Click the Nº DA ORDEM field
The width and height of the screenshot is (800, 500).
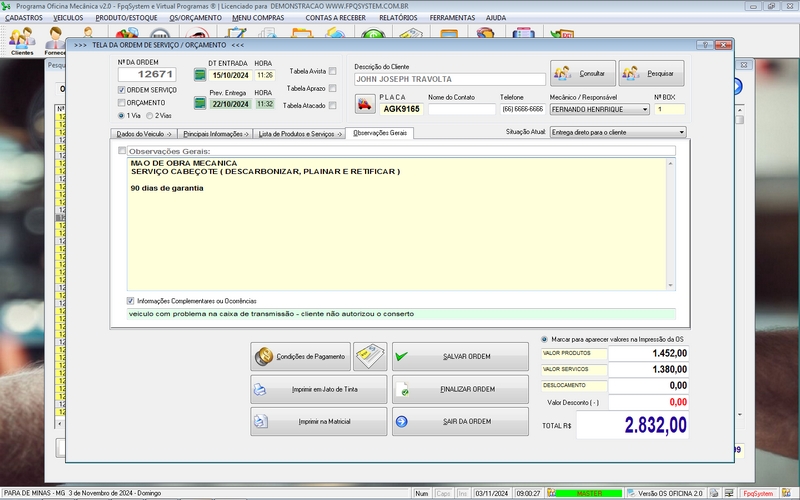pyautogui.click(x=147, y=74)
